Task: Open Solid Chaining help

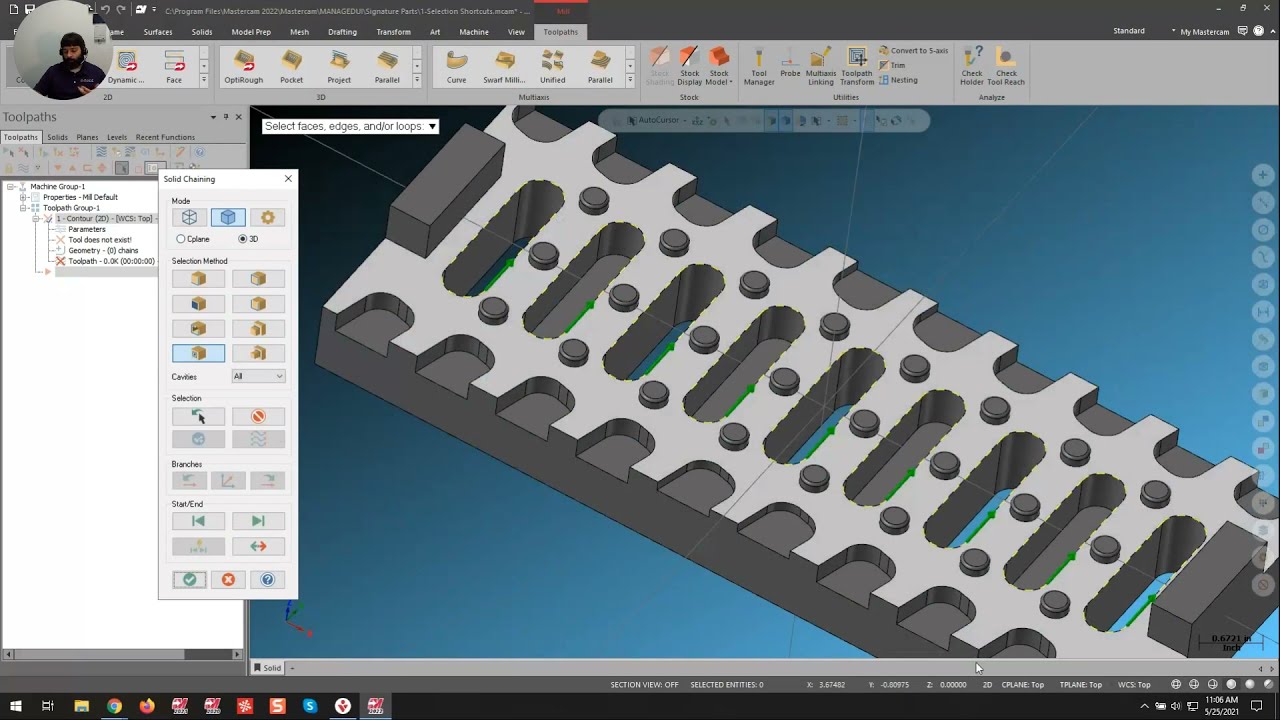Action: 267,580
